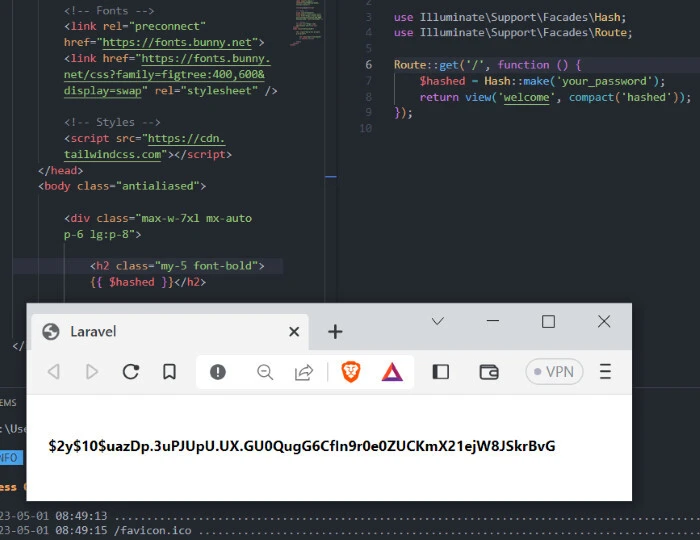This screenshot has width=700, height=540.
Task: Toggle the browser sidebar panel
Action: [x=441, y=372]
